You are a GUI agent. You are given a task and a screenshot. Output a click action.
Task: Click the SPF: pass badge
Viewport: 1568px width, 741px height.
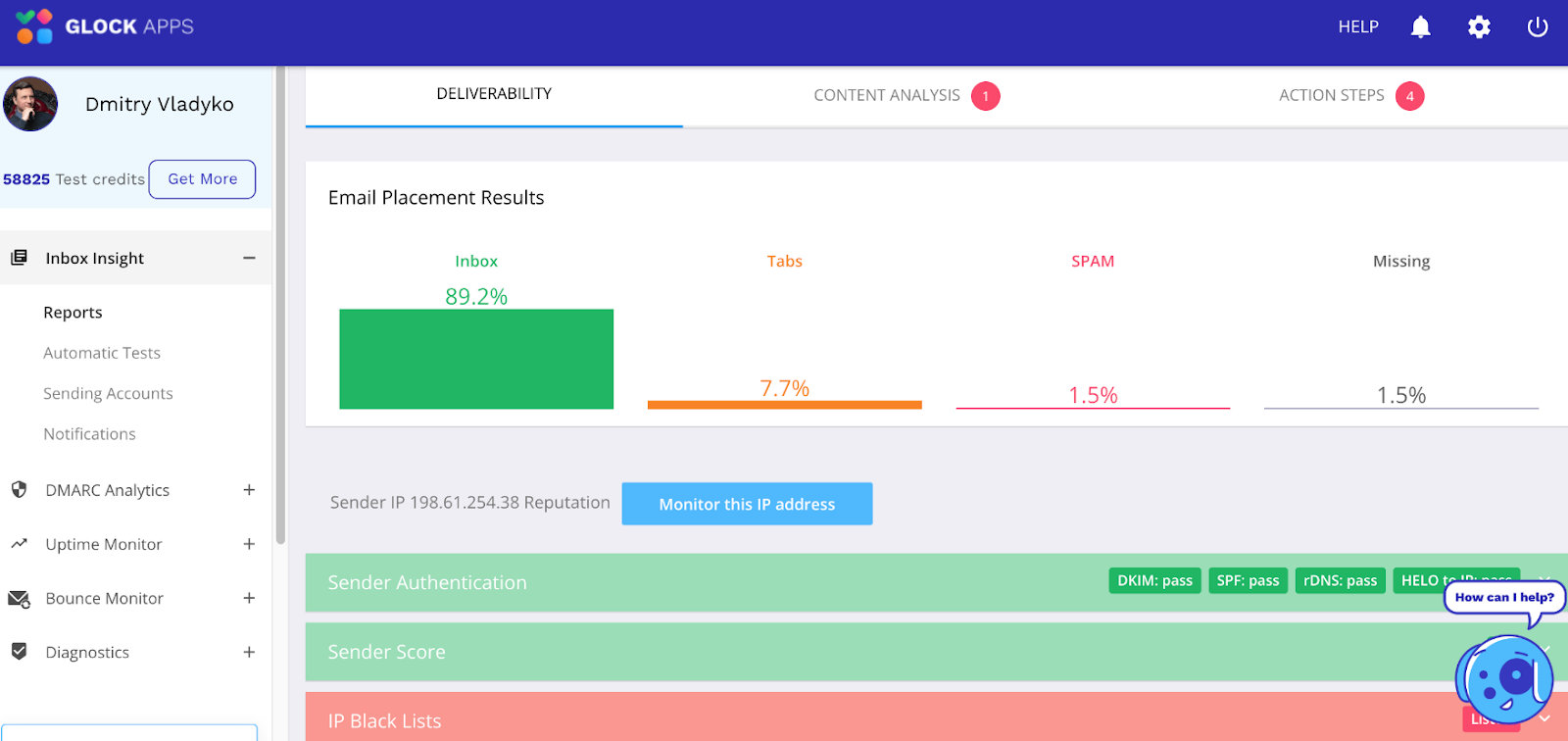(x=1248, y=581)
